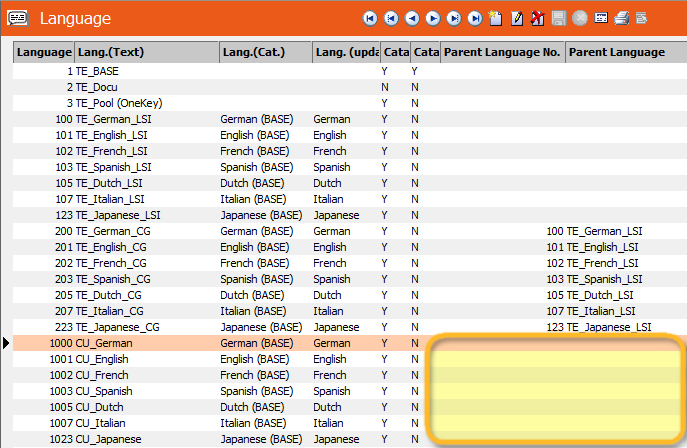Select the TE_English_LSI row
Screen dimensions: 687x448
click(350, 135)
